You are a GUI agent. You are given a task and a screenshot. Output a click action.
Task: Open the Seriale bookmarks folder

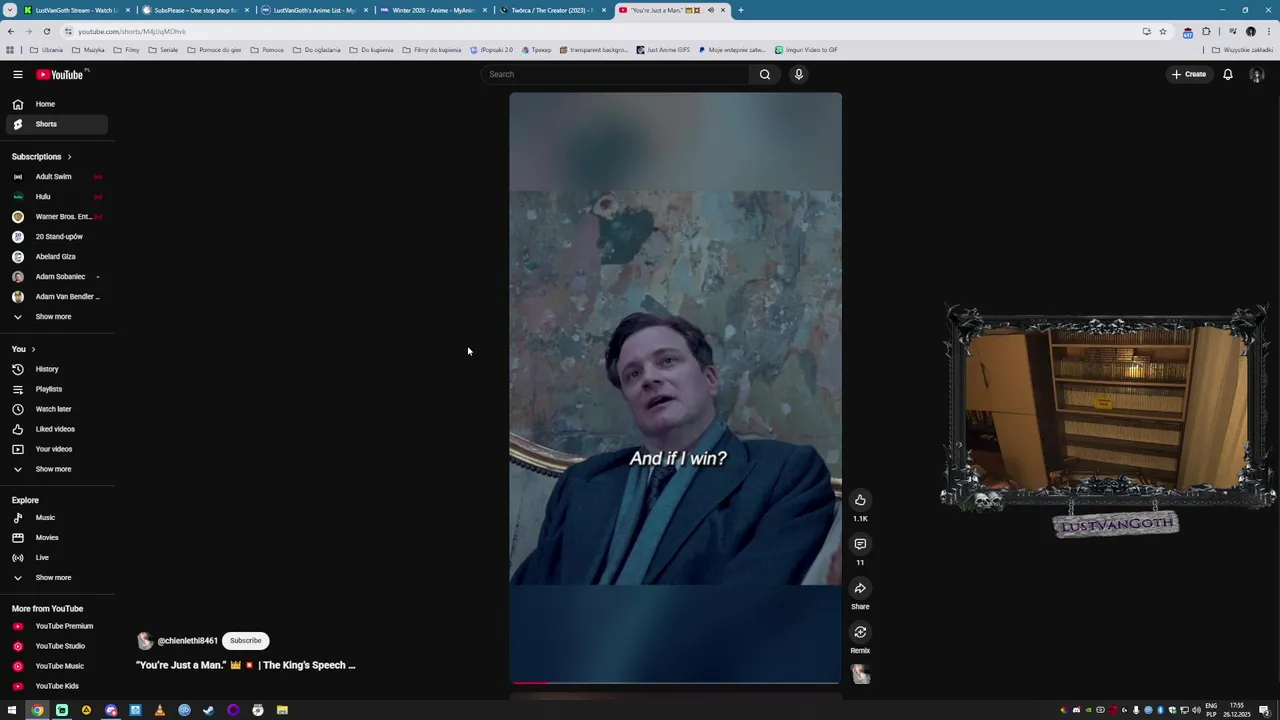164,50
